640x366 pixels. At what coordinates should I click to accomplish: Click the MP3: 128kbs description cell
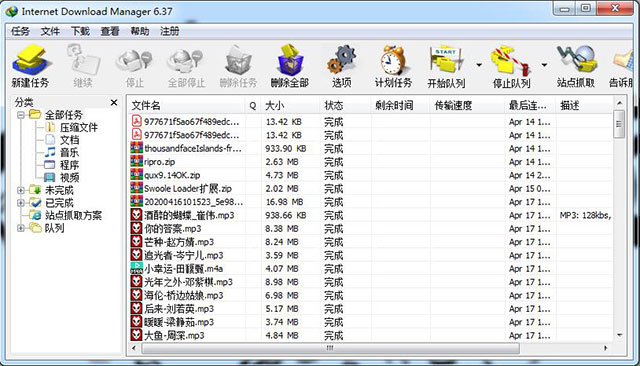585,215
